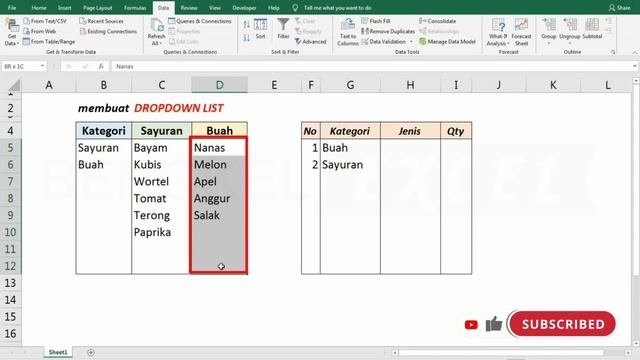
Task: Open Existing Connections
Action: (x=108, y=31)
